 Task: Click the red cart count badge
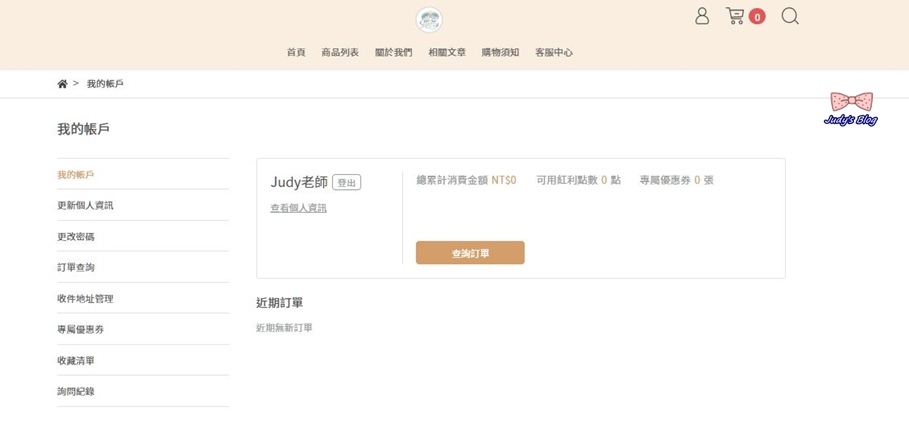click(757, 17)
